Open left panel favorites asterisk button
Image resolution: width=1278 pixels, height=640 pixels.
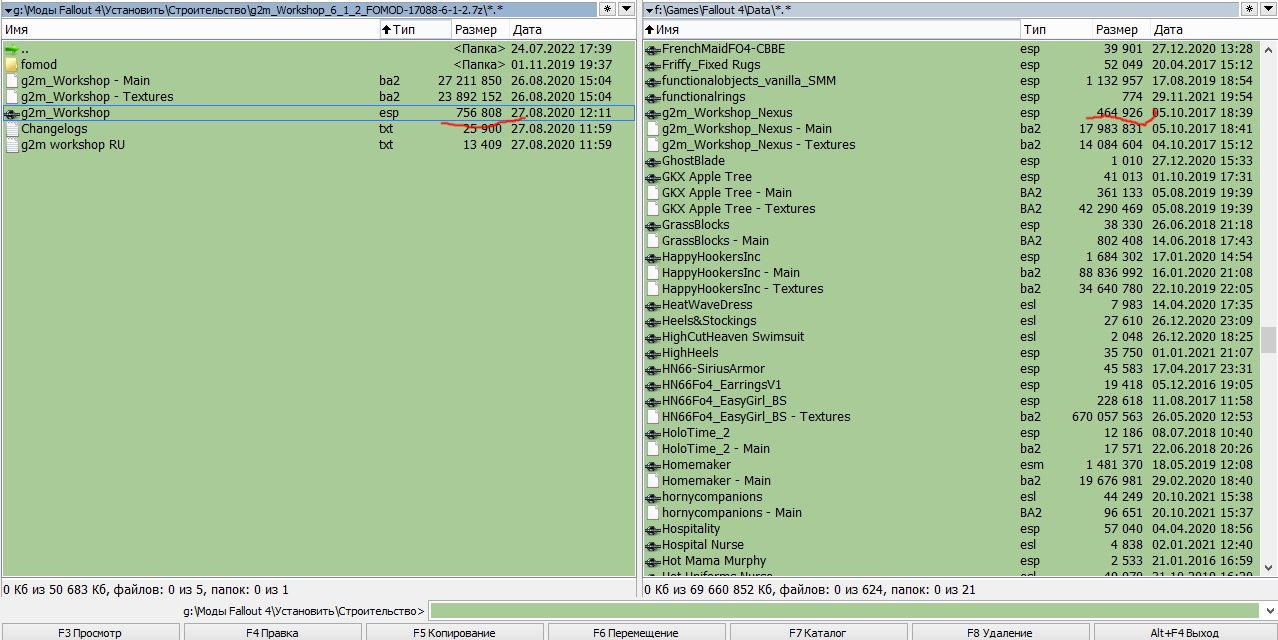[x=607, y=9]
